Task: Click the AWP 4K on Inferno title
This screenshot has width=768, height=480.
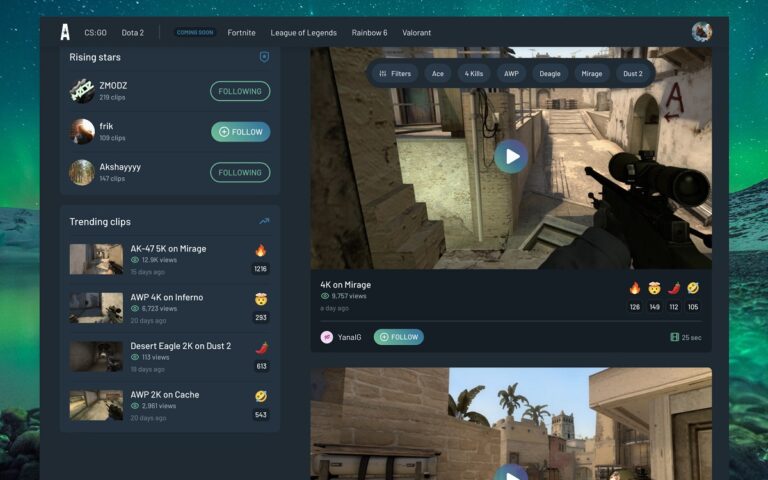Action: point(167,297)
